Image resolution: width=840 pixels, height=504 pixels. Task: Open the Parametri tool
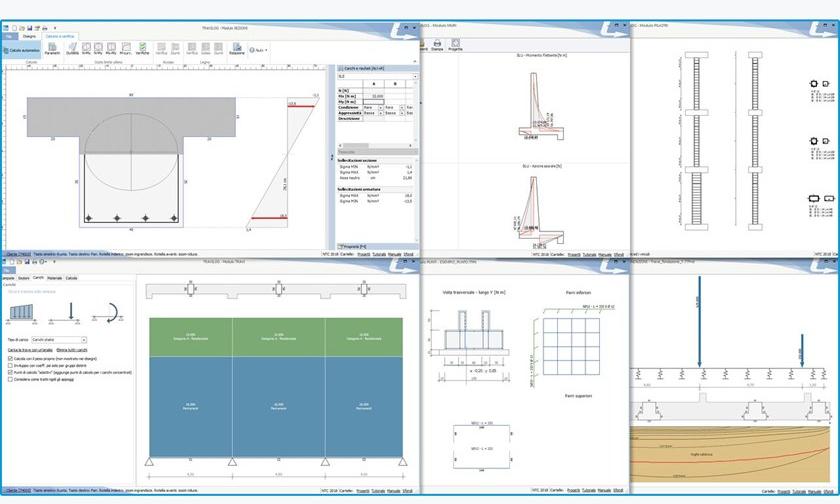(52, 49)
